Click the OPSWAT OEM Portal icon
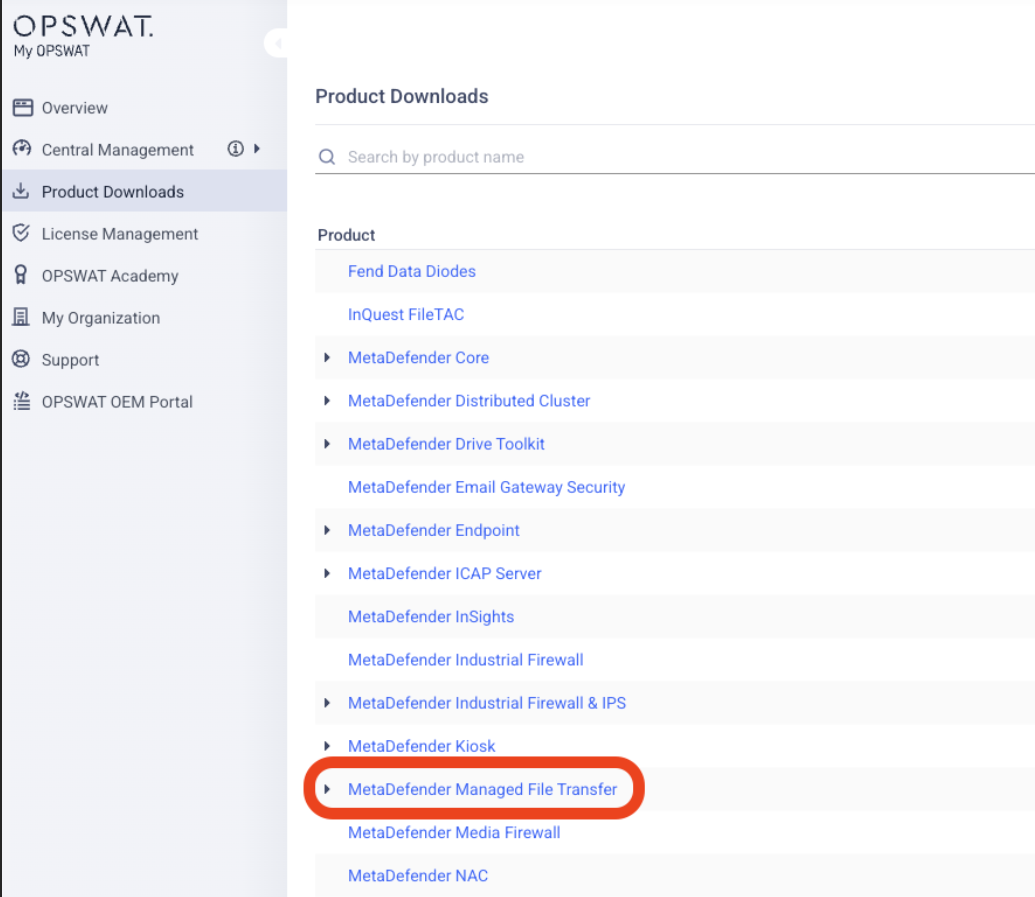Screen dimensions: 1035x897 tap(22, 401)
